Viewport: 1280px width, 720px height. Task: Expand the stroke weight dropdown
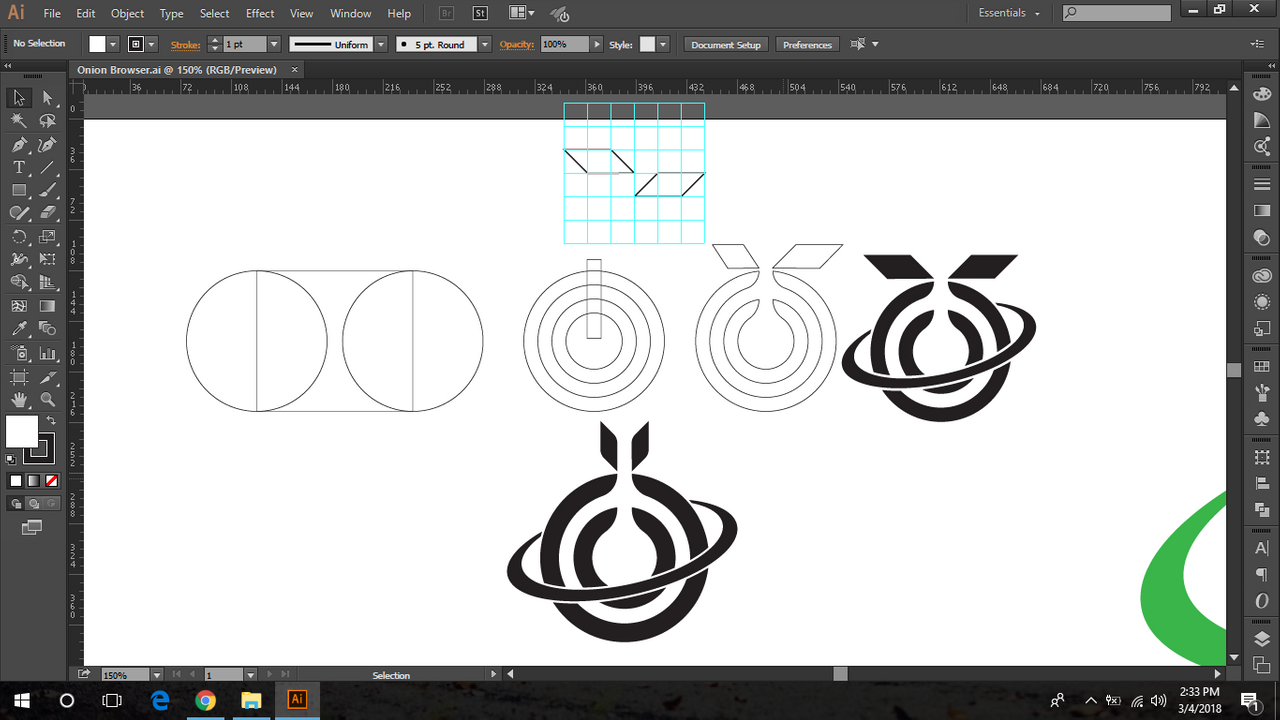click(274, 44)
